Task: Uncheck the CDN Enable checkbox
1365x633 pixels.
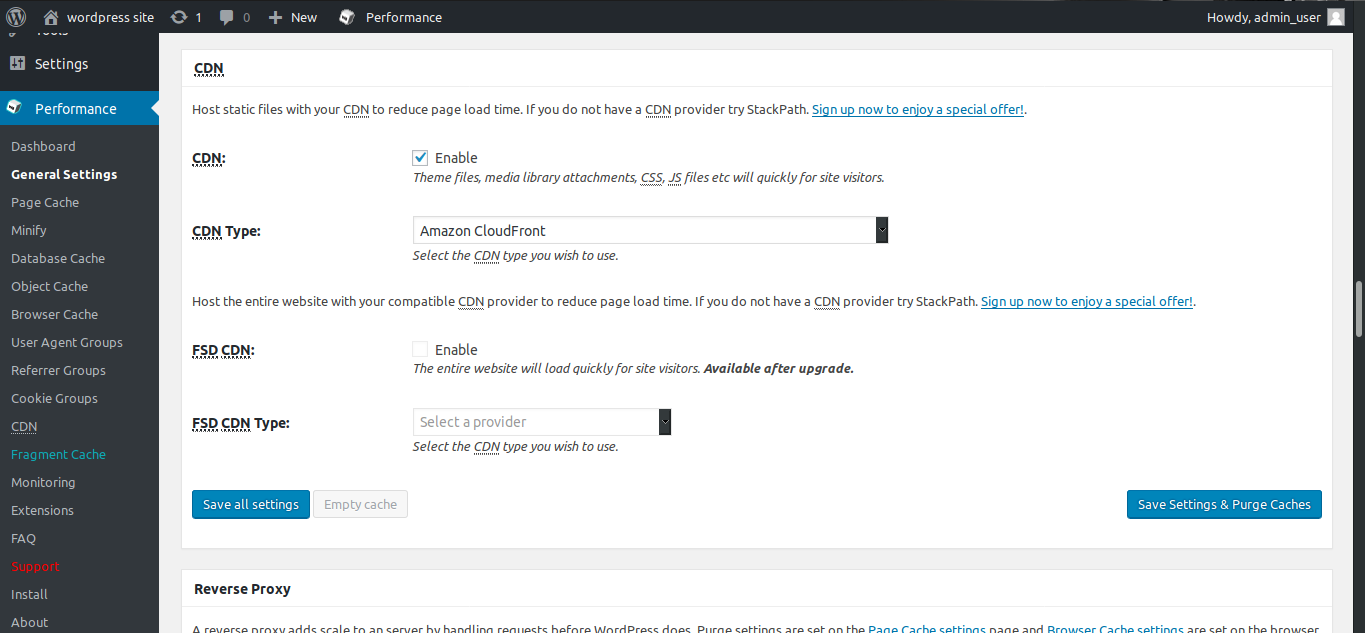Action: [x=421, y=158]
